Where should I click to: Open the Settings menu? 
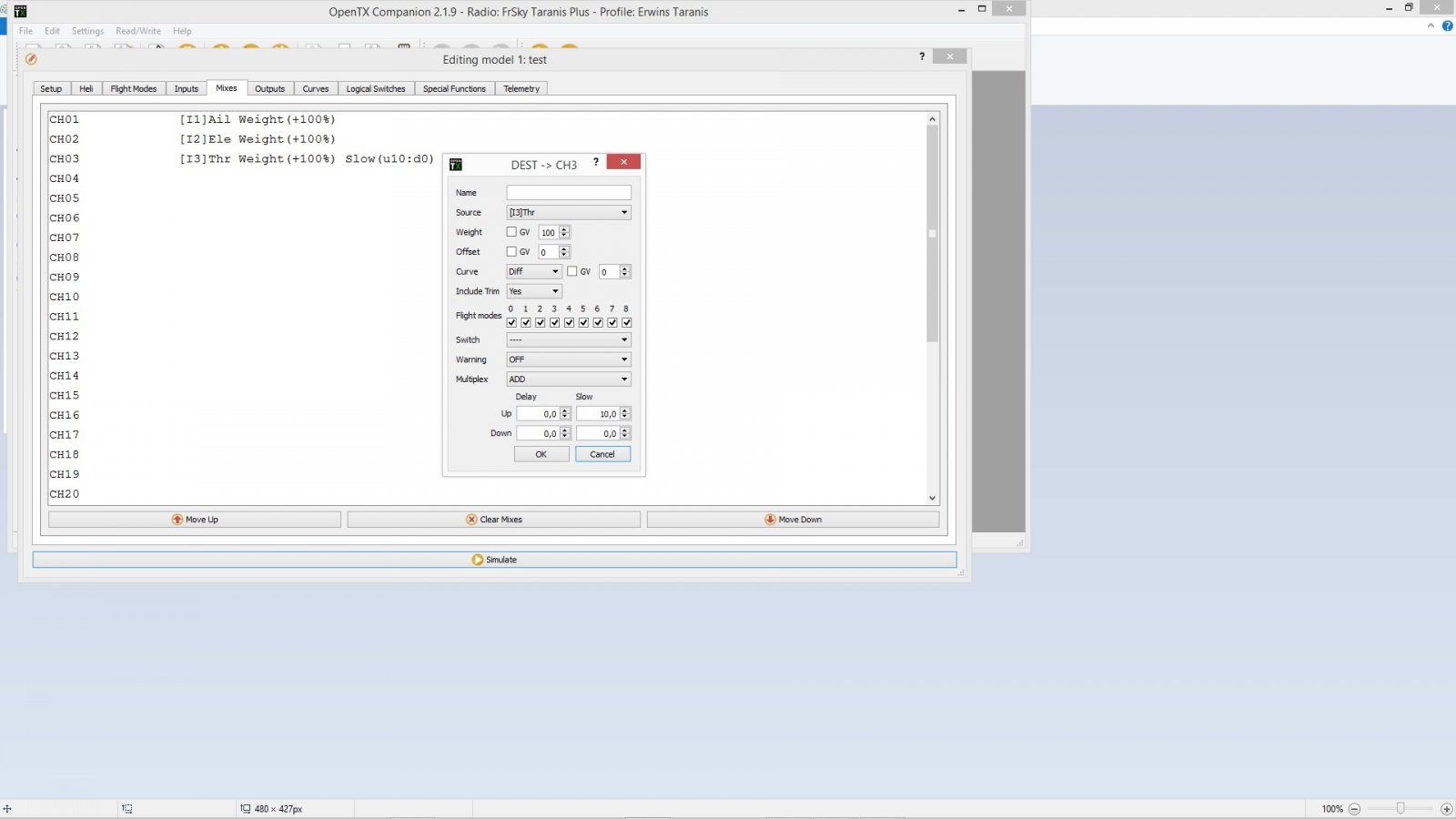click(x=88, y=31)
